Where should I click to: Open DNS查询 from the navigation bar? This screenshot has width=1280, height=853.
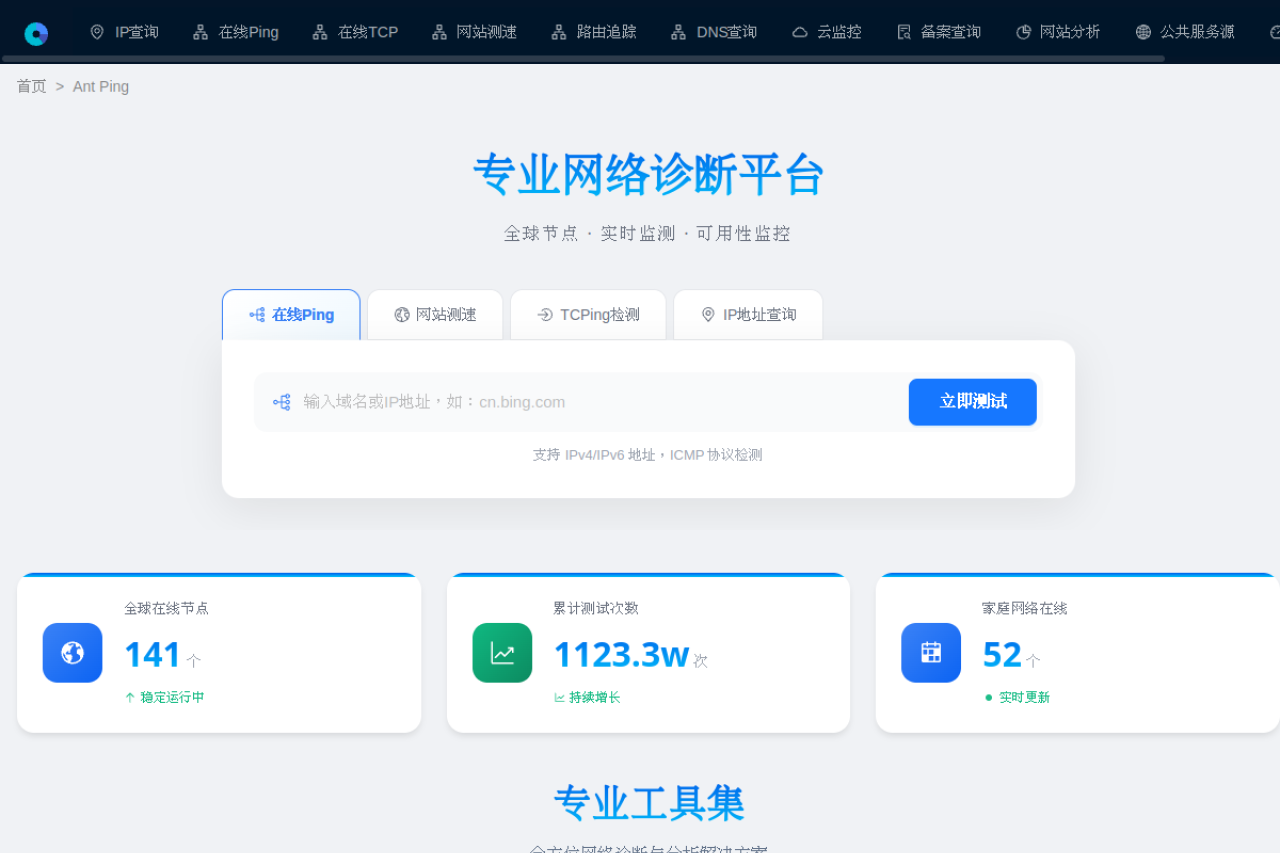pos(714,32)
